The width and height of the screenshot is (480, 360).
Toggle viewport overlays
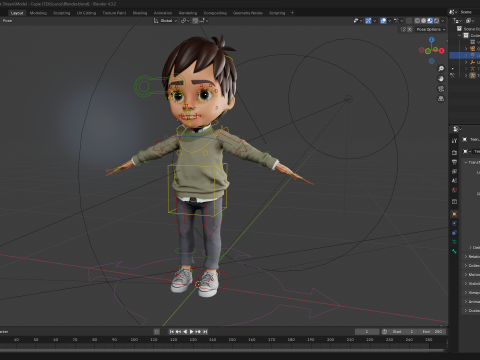point(383,21)
